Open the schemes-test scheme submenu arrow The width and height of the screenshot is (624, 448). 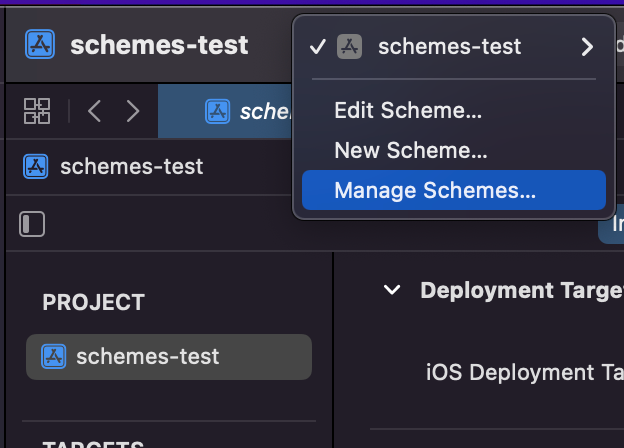pos(587,46)
